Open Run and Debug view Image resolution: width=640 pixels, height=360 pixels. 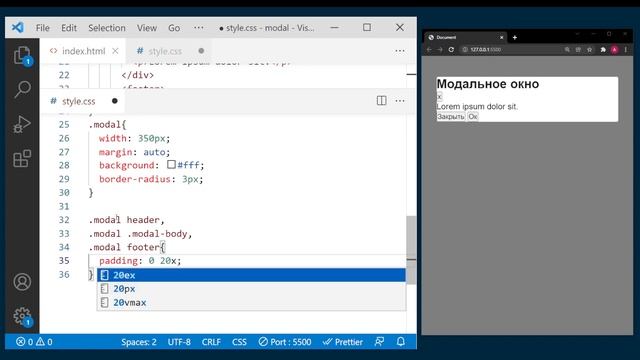[22, 124]
